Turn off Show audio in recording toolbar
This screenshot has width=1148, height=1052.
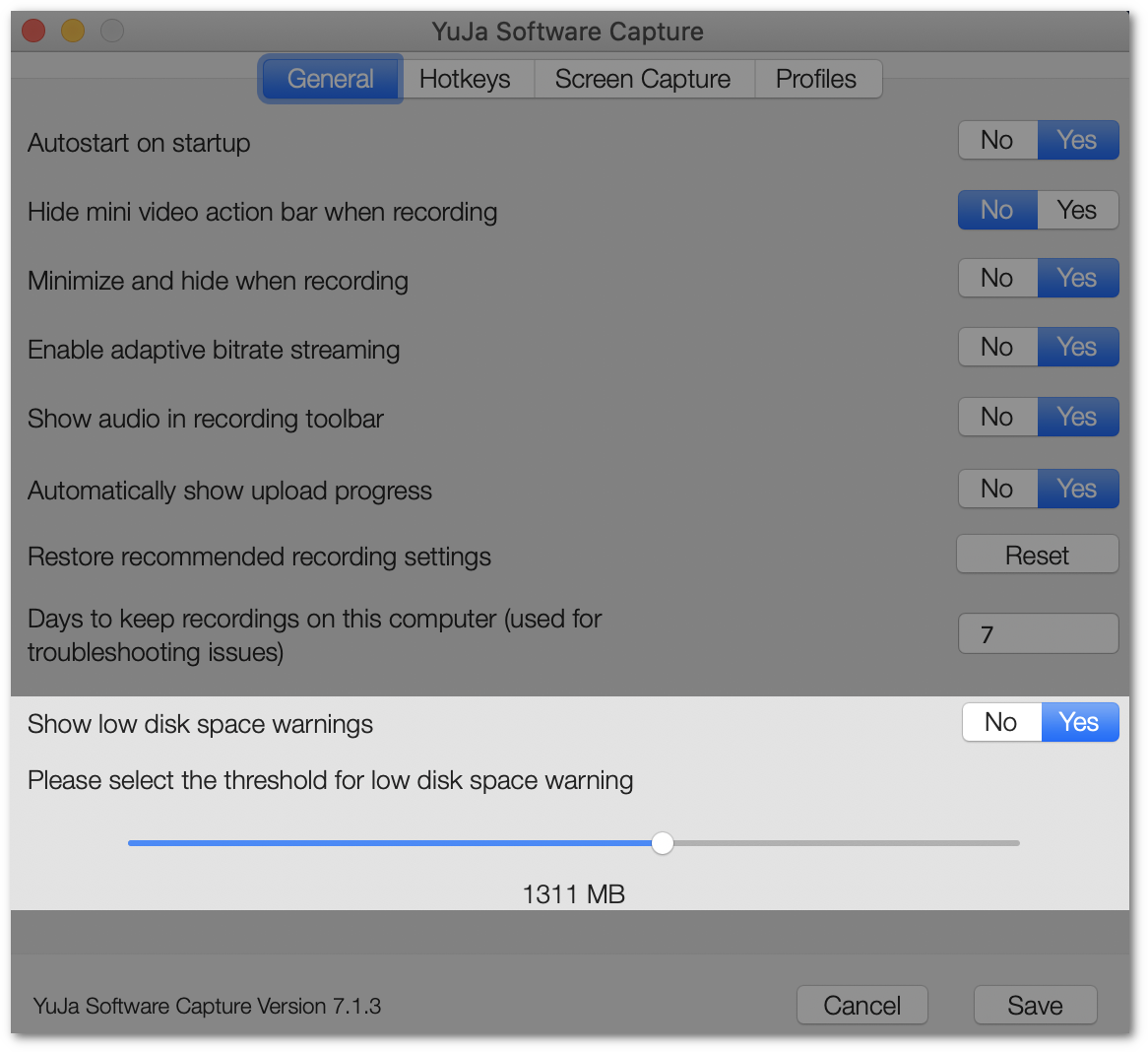997,417
